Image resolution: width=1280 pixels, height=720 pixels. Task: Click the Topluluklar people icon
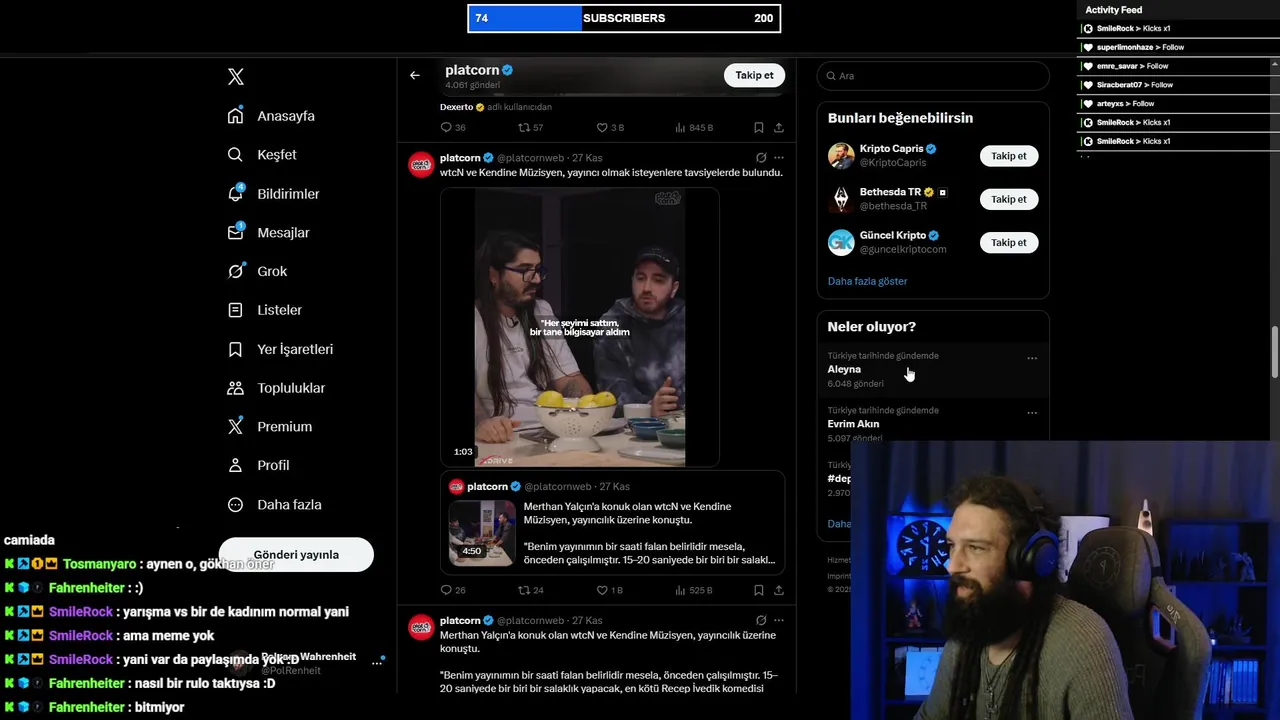click(x=235, y=388)
